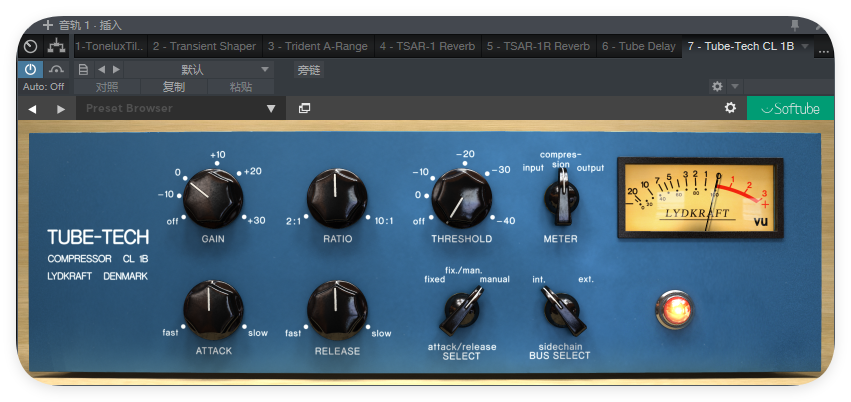Viewport: 851px width, 402px height.
Task: Set meter to output position
Action: point(590,168)
